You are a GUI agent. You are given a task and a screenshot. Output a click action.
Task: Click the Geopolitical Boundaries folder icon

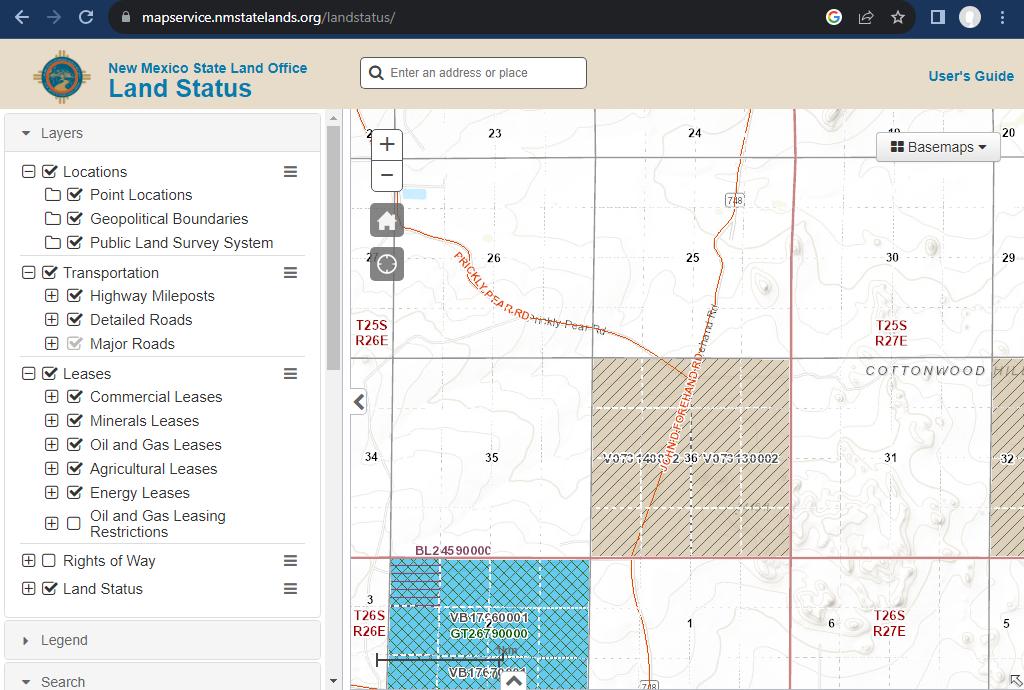[53, 219]
